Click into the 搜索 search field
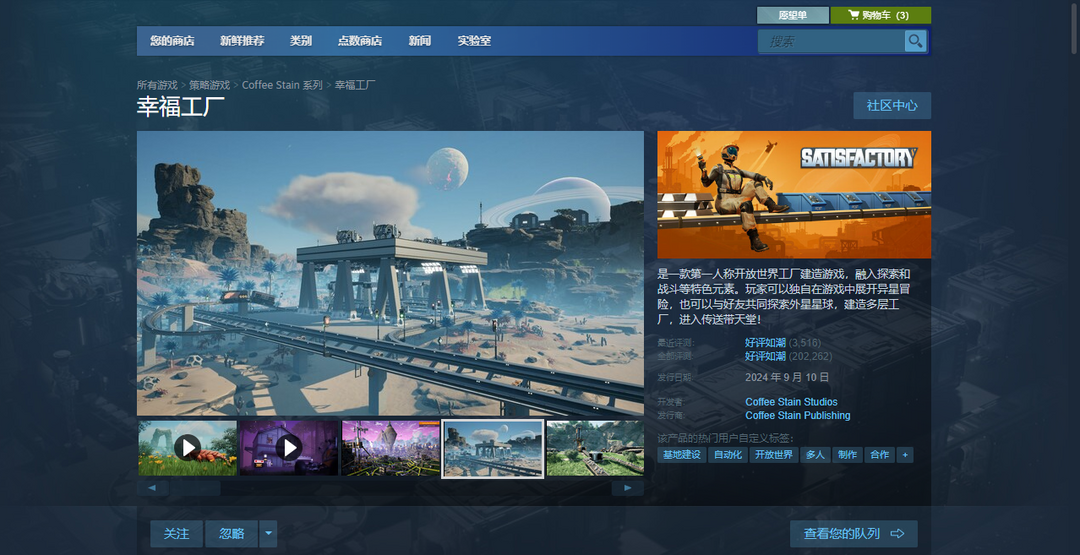The image size is (1080, 555). [831, 41]
